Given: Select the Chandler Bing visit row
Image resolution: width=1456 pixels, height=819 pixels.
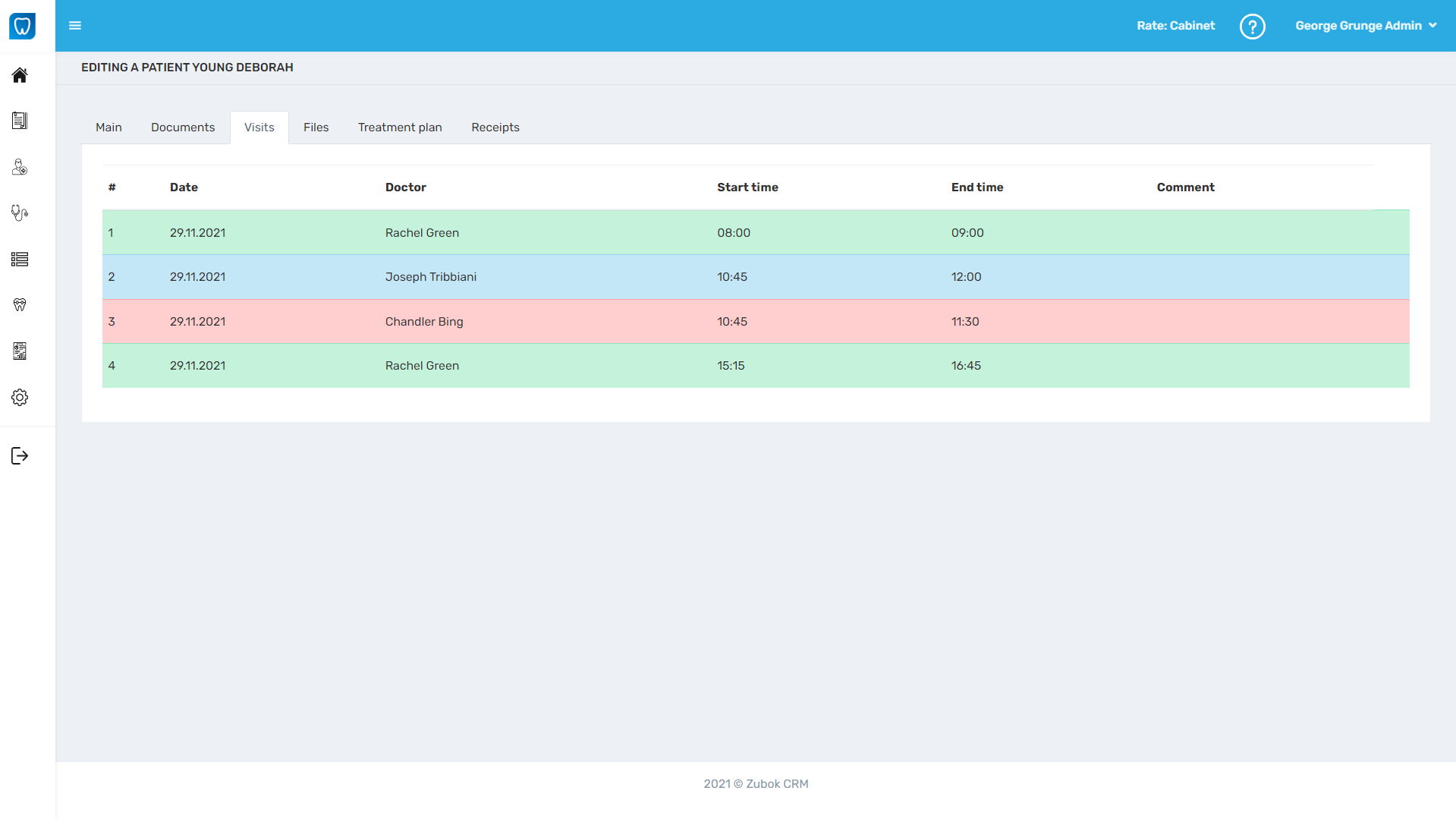Looking at the screenshot, I should (x=531, y=321).
